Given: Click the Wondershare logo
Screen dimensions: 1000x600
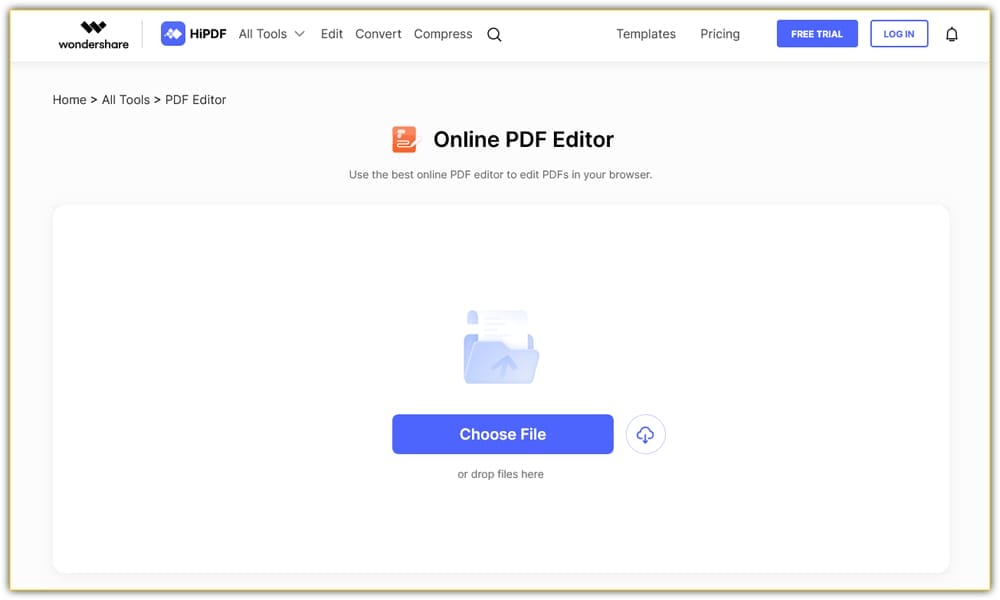Looking at the screenshot, I should (93, 36).
